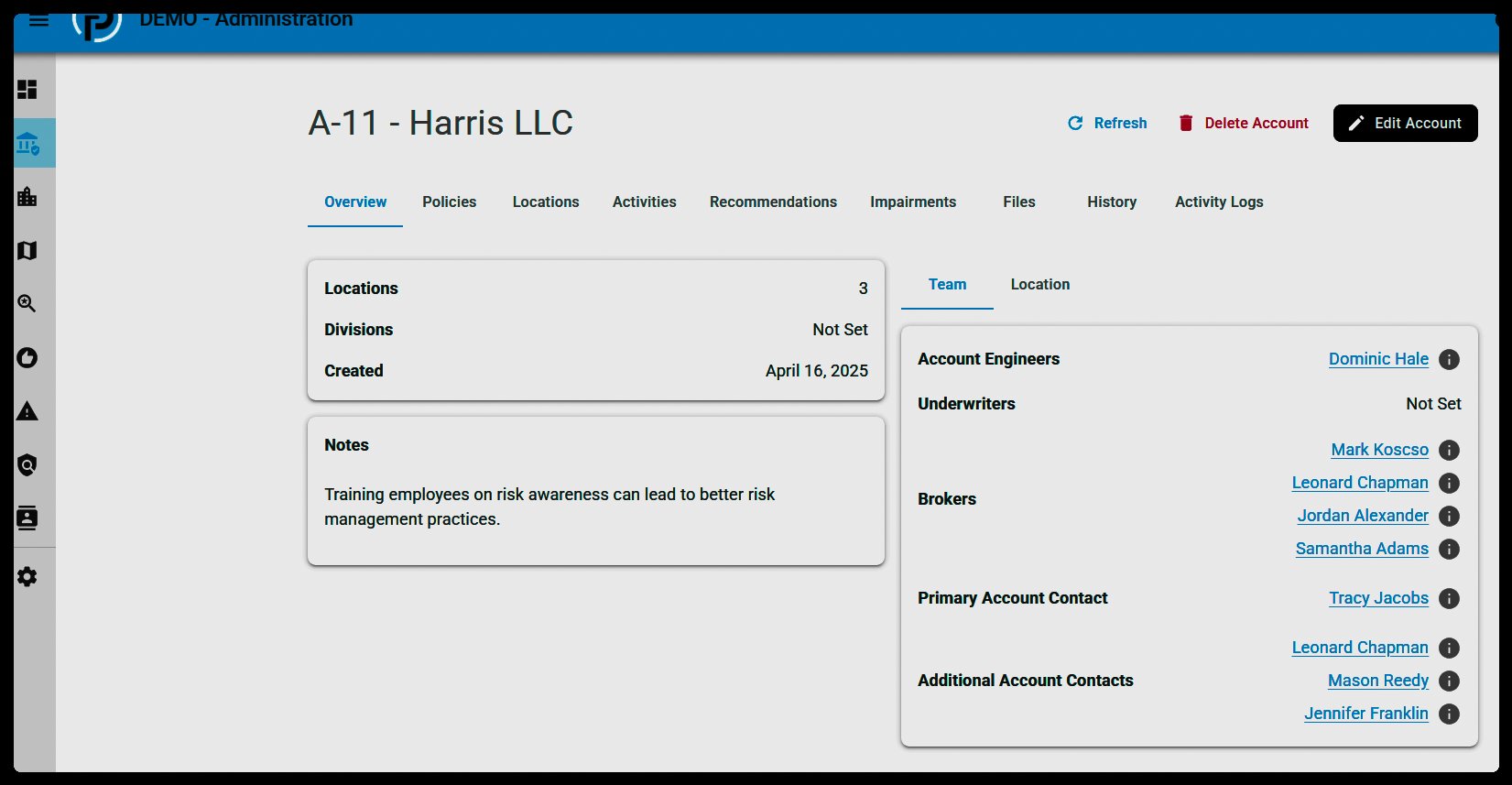Select the Accounts bank icon in sidebar
This screenshot has width=1512, height=785.
27,143
